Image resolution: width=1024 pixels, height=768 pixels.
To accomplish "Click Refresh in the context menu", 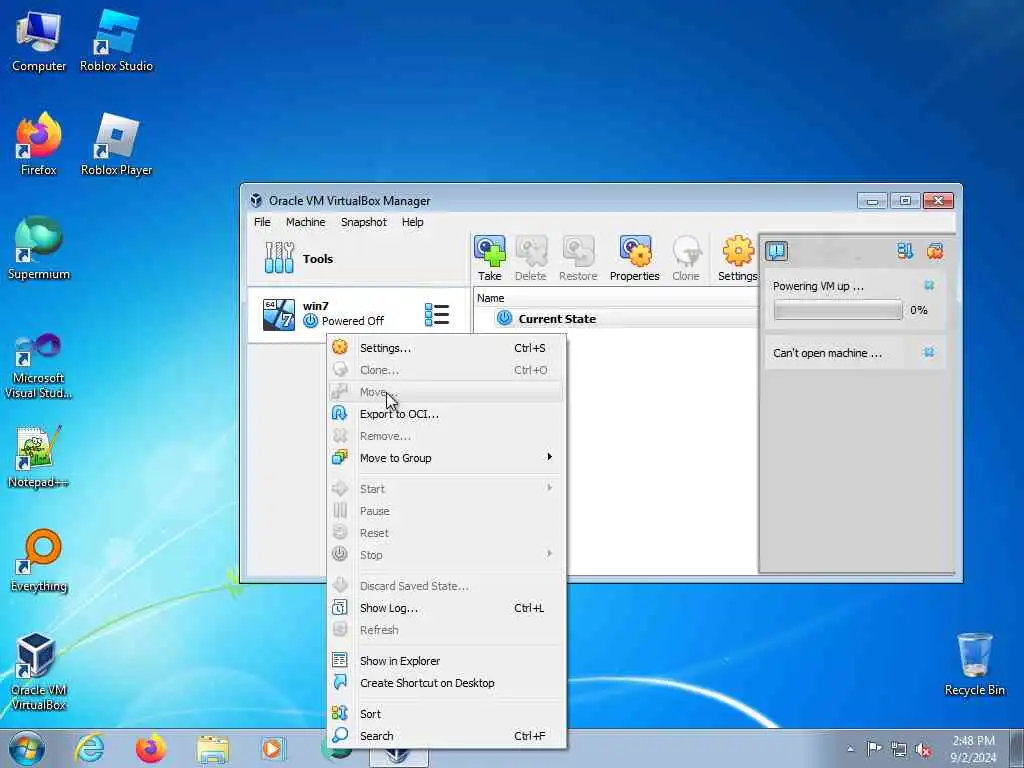I will 446,630.
